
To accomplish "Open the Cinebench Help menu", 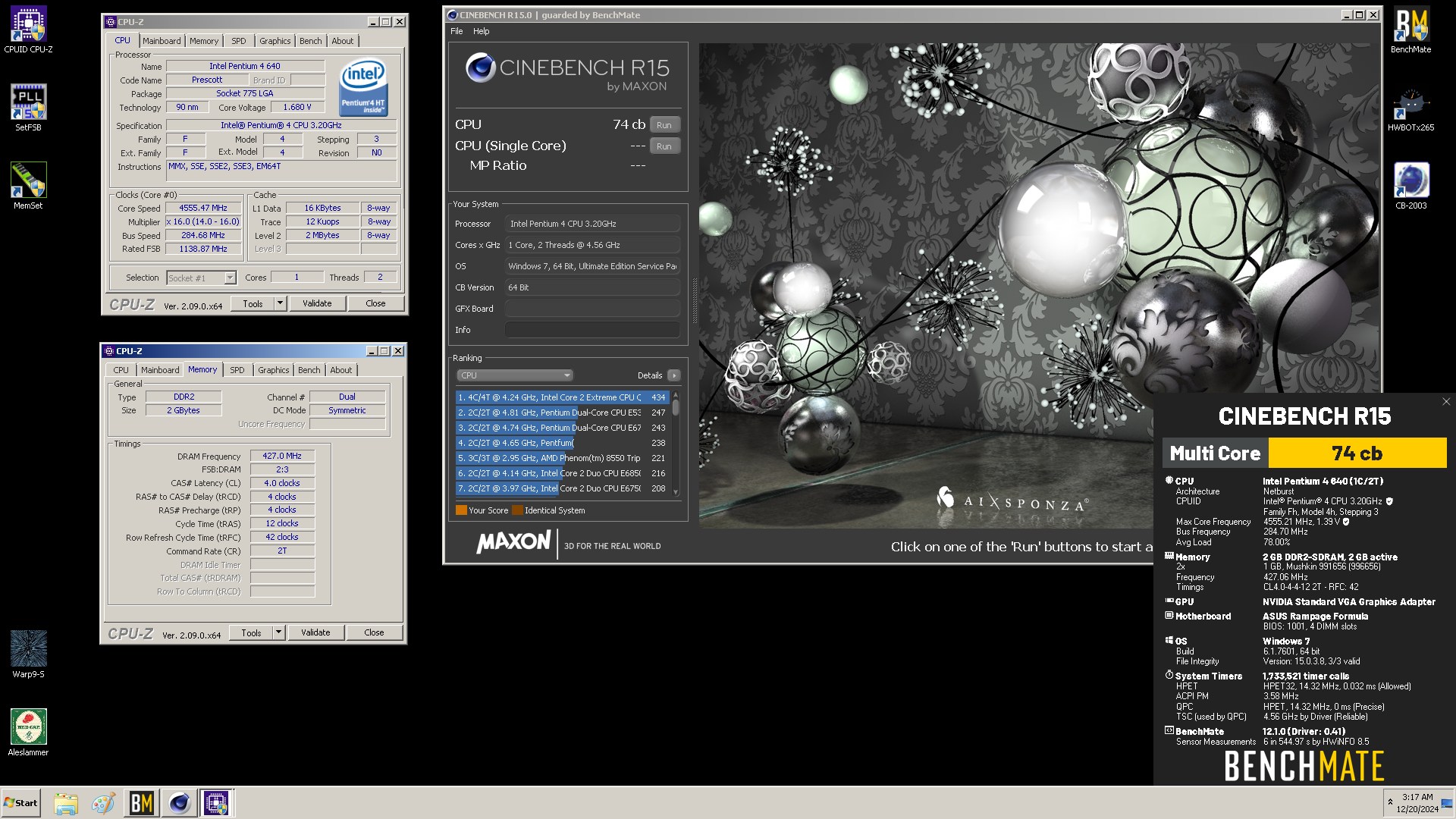I will coord(482,31).
